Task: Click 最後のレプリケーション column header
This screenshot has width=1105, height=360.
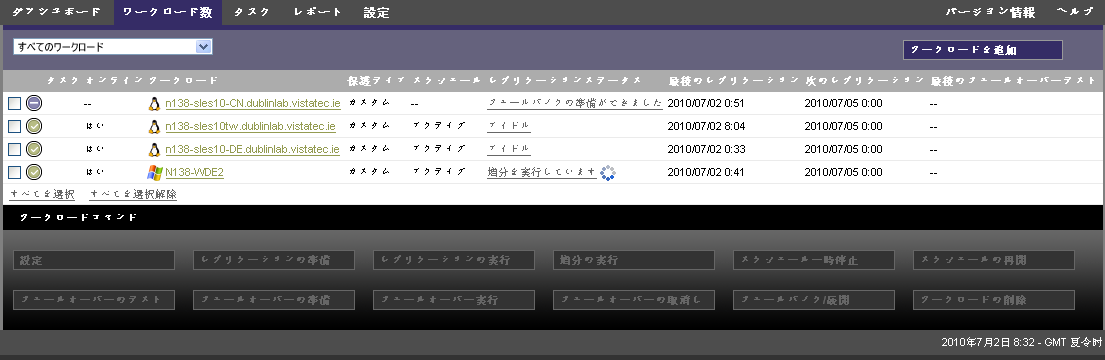Action: (x=734, y=80)
